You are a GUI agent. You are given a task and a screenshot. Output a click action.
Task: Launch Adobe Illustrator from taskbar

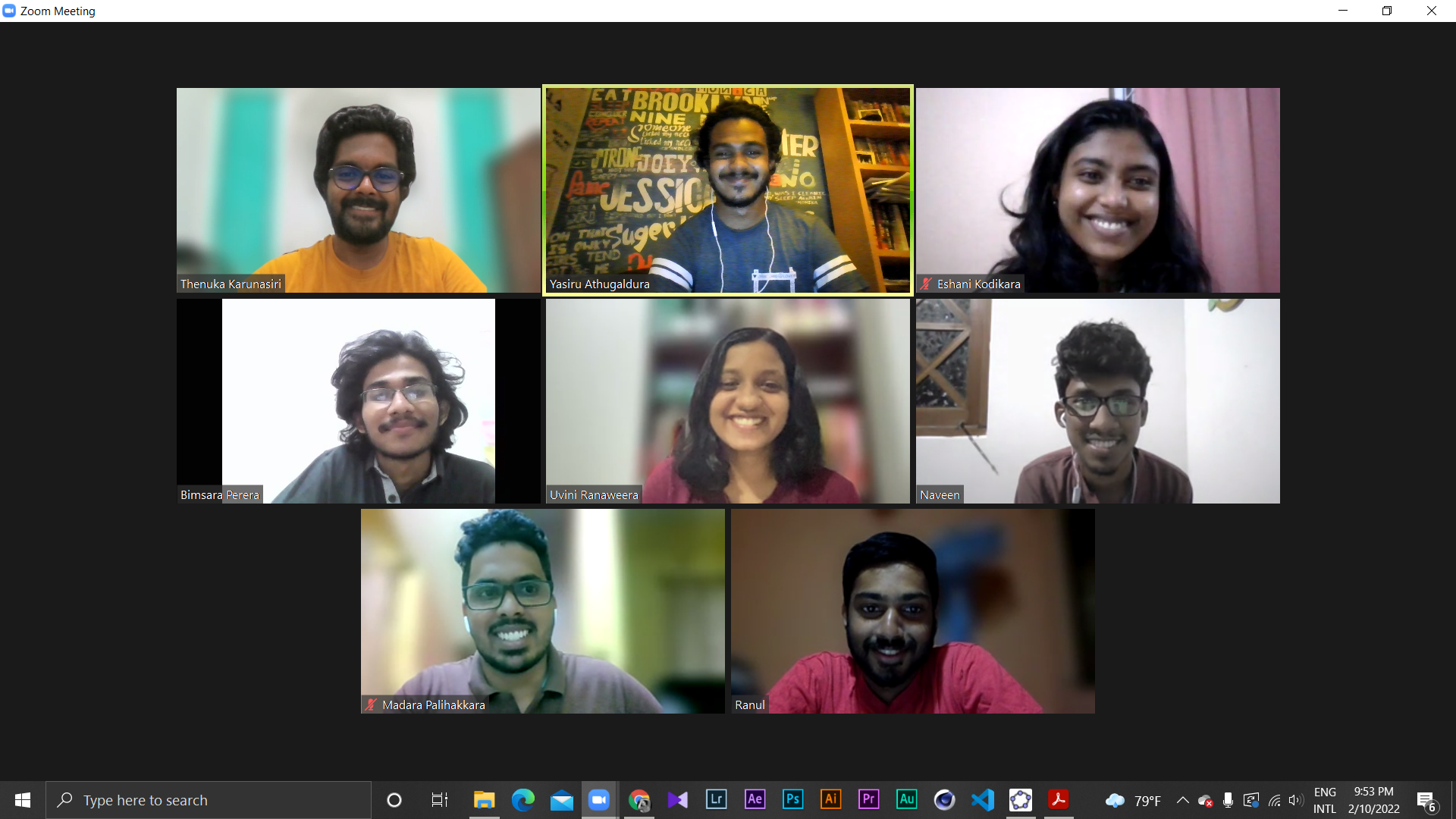pos(830,799)
